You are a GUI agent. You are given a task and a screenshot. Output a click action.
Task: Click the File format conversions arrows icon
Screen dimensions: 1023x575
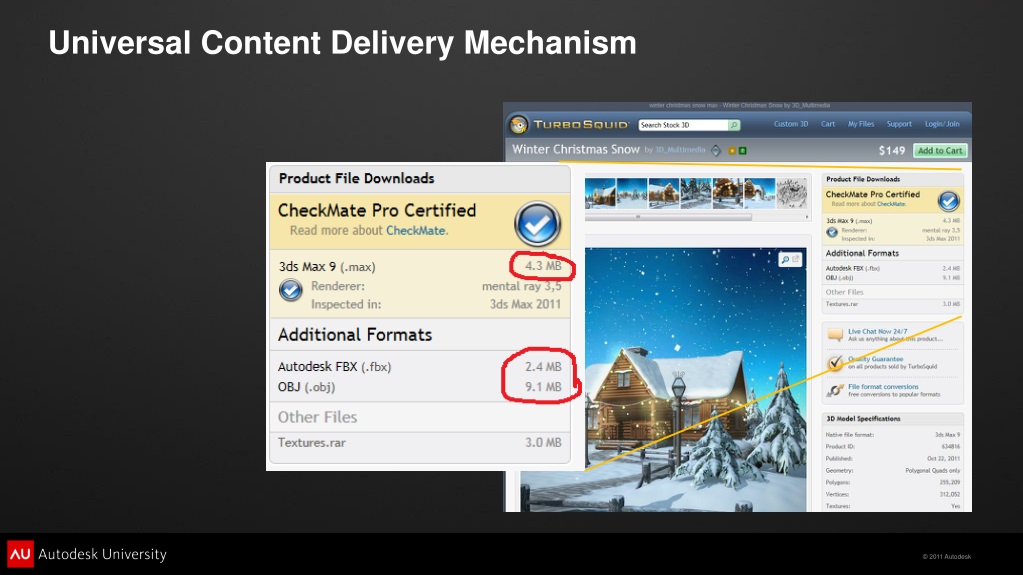click(x=835, y=390)
